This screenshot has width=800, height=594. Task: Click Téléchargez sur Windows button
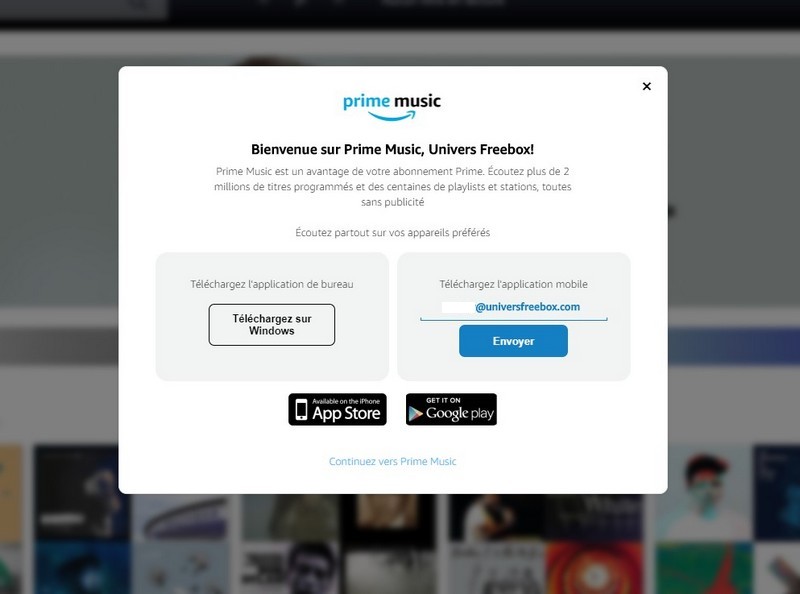(272, 325)
